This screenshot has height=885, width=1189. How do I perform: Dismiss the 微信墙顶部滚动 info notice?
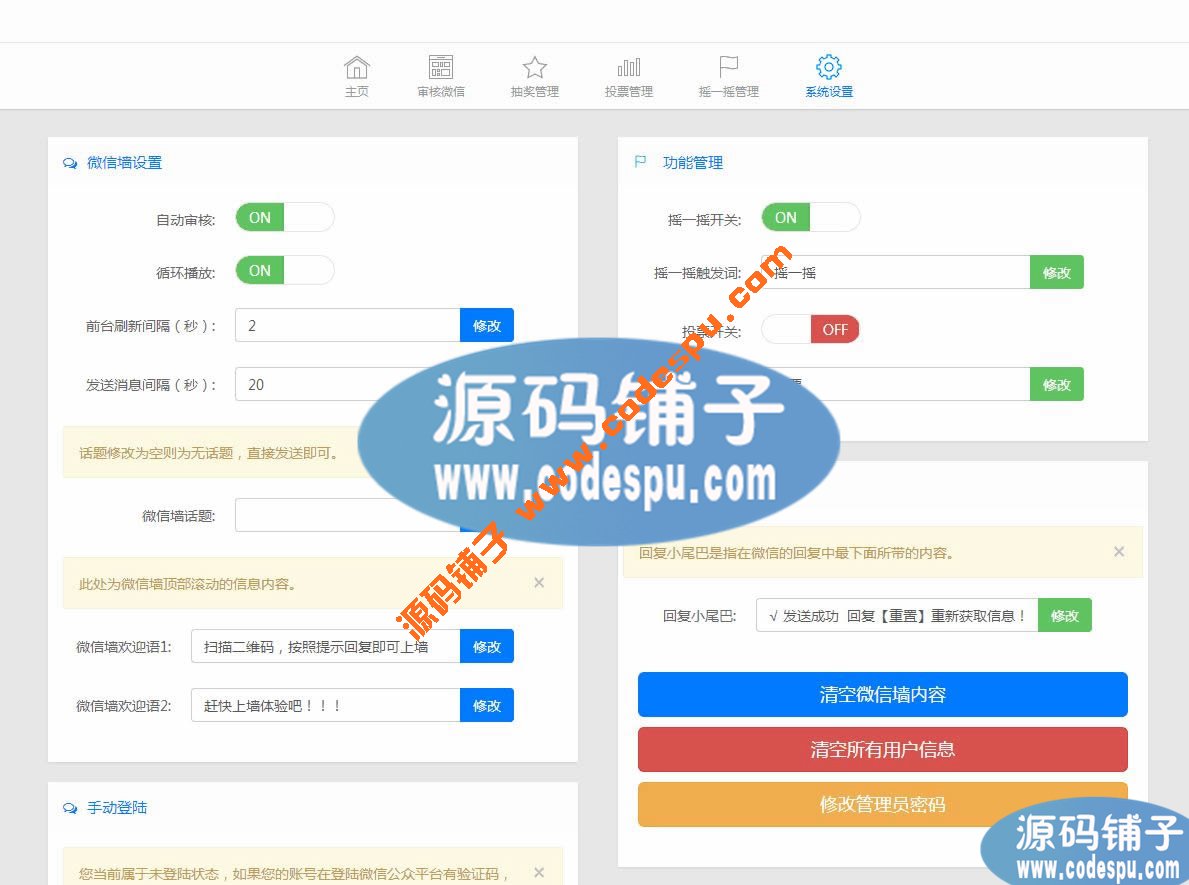[538, 582]
